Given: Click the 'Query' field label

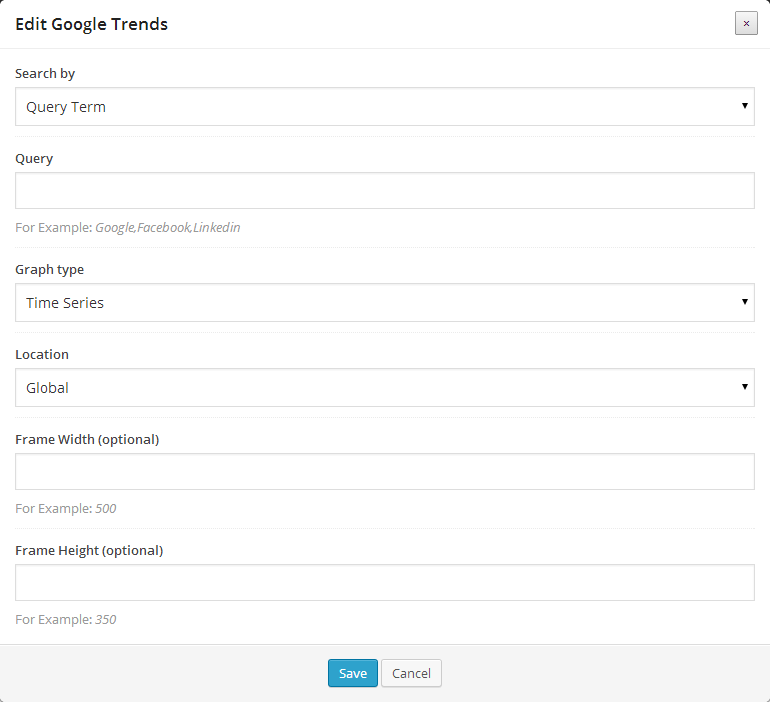Looking at the screenshot, I should (x=34, y=159).
